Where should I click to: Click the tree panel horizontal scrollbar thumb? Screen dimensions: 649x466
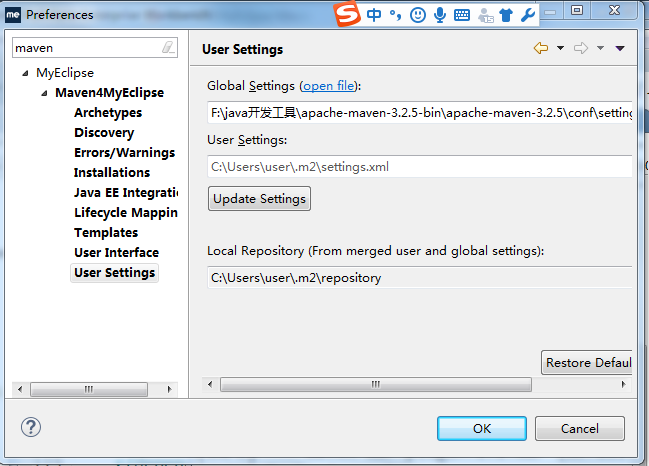coord(89,389)
